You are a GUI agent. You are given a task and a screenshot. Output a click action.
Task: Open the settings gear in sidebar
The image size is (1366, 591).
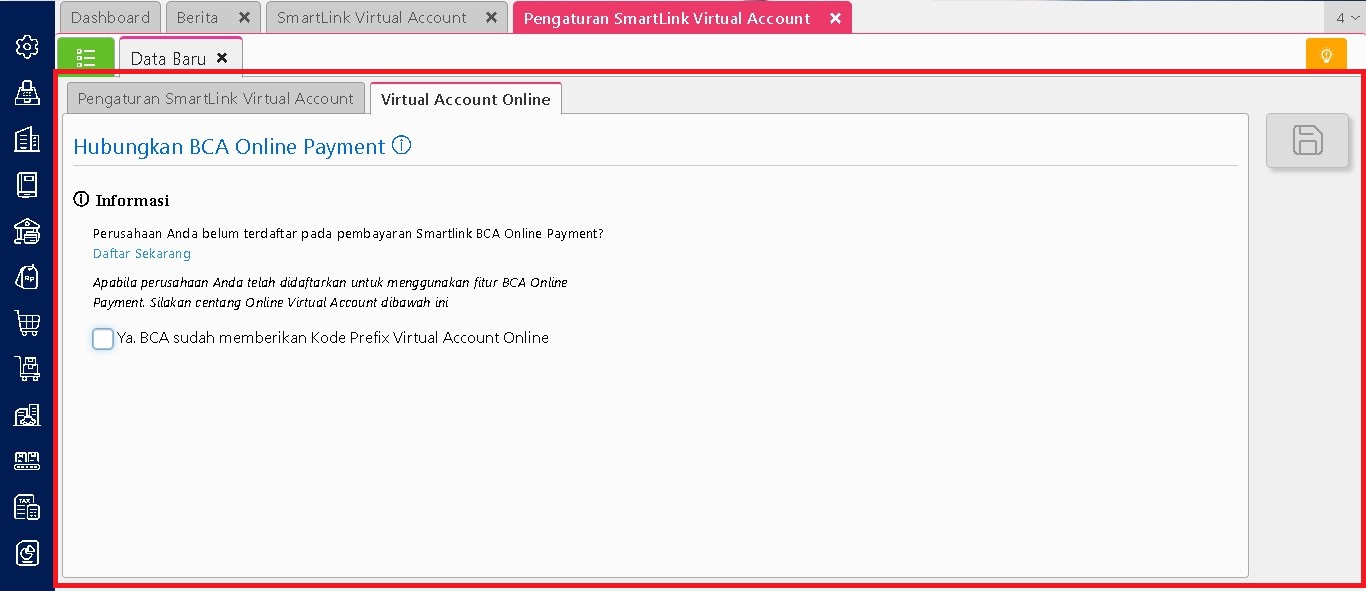[27, 46]
